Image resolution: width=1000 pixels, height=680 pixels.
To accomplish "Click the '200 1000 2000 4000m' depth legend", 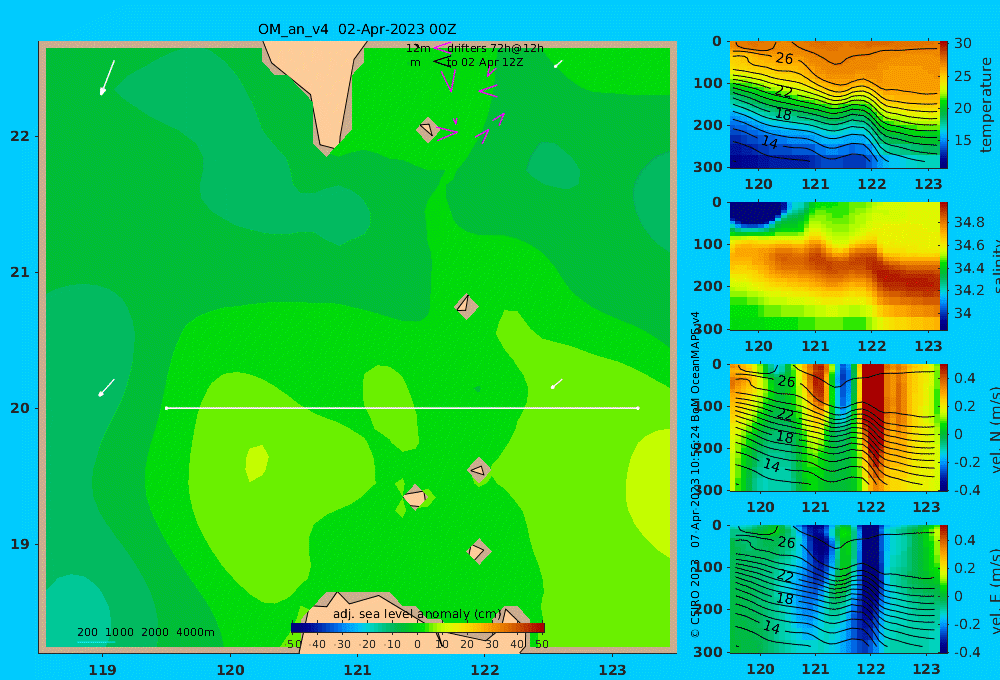I will 145,632.
